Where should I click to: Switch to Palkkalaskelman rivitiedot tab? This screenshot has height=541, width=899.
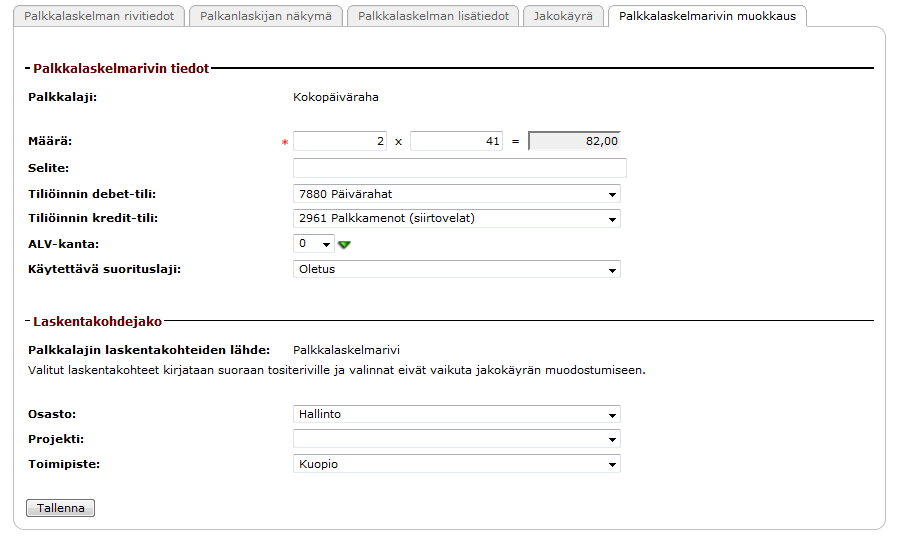click(99, 16)
